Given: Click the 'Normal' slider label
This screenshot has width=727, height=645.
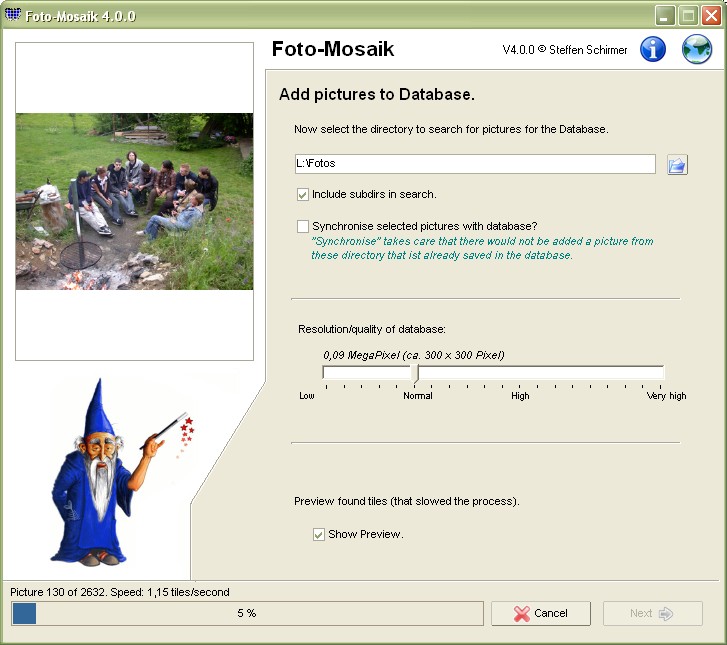Looking at the screenshot, I should (418, 396).
